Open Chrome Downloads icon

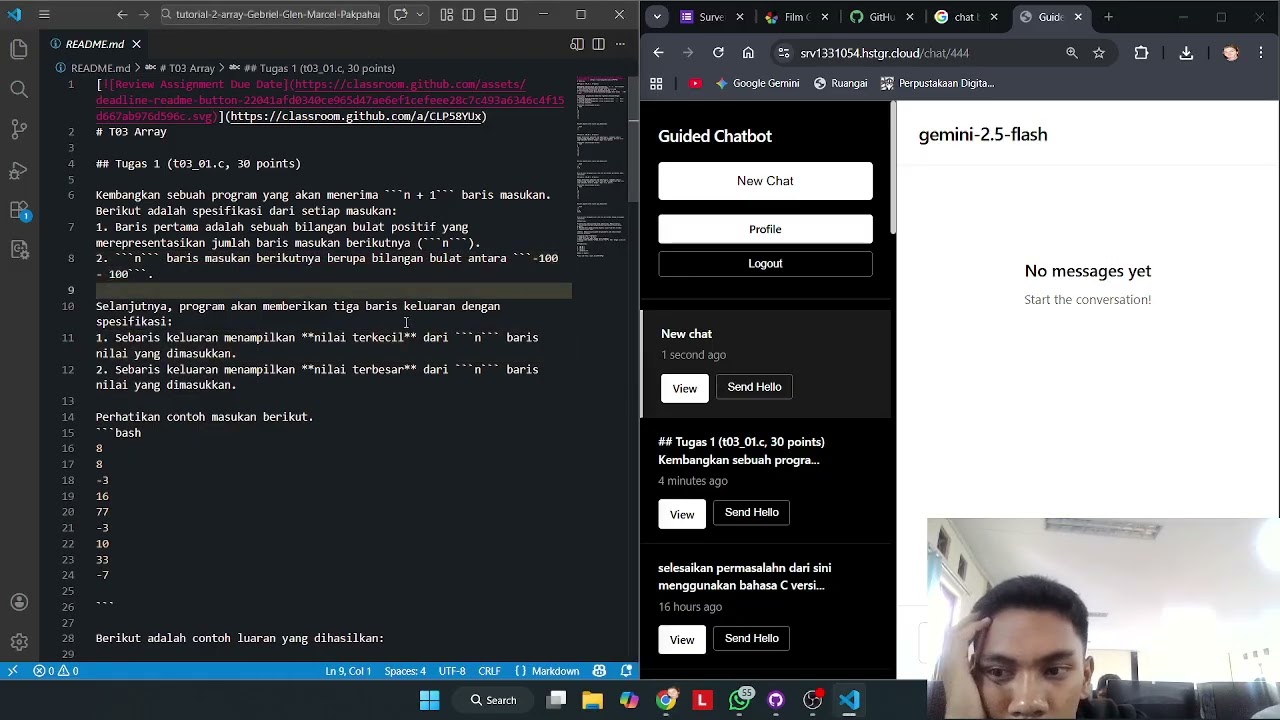pos(1186,53)
